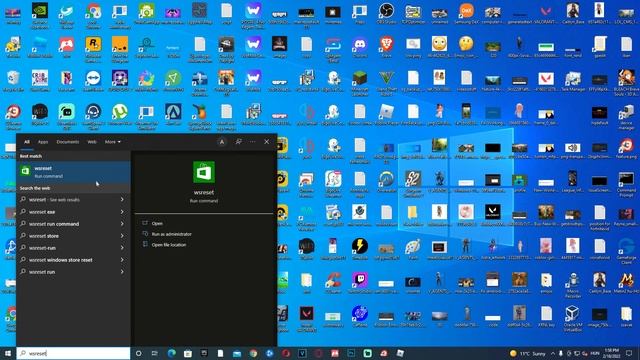Select the 'wsreset-run' web suggestion
Image resolution: width=640 pixels, height=360 pixels.
pyautogui.click(x=73, y=248)
